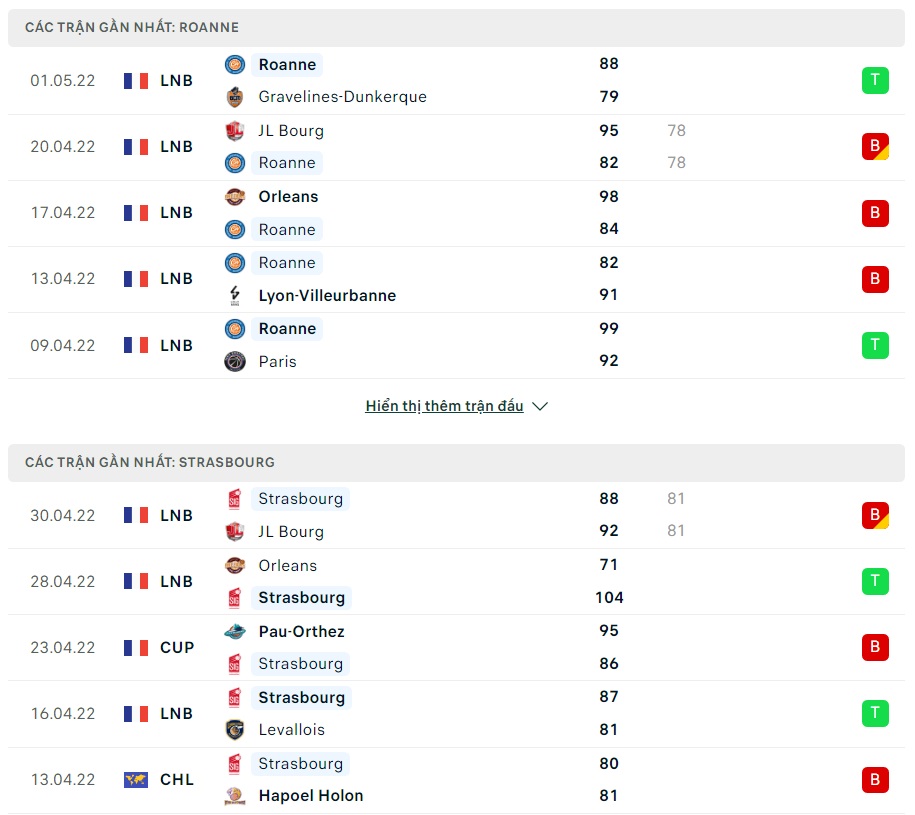Screen dimensions: 915x815
Task: Expand the chevron next to Hiển thị thêm trận đấu
Action: (x=540, y=406)
